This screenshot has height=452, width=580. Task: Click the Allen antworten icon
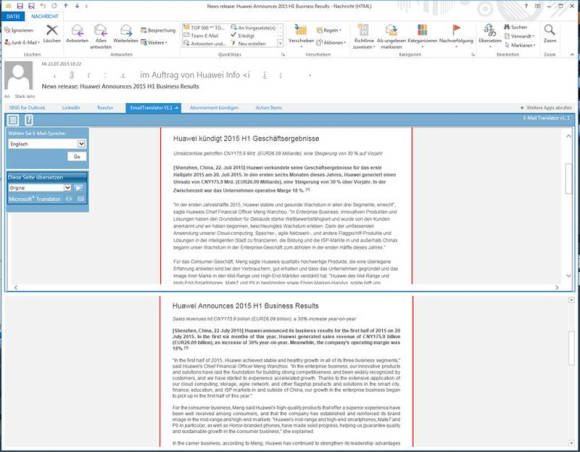pos(101,30)
